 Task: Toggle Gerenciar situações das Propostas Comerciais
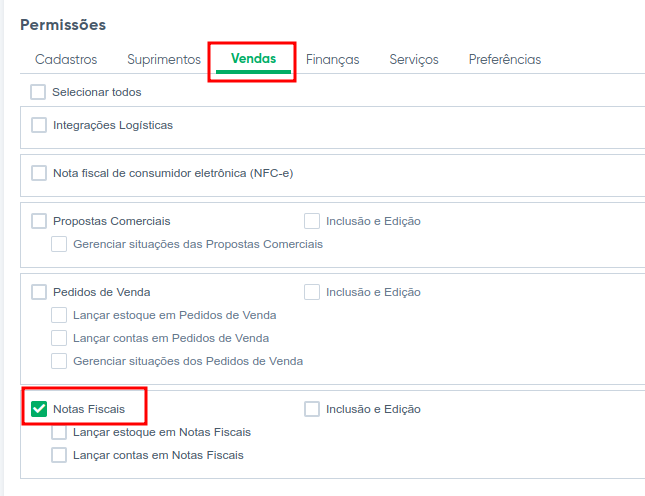59,244
